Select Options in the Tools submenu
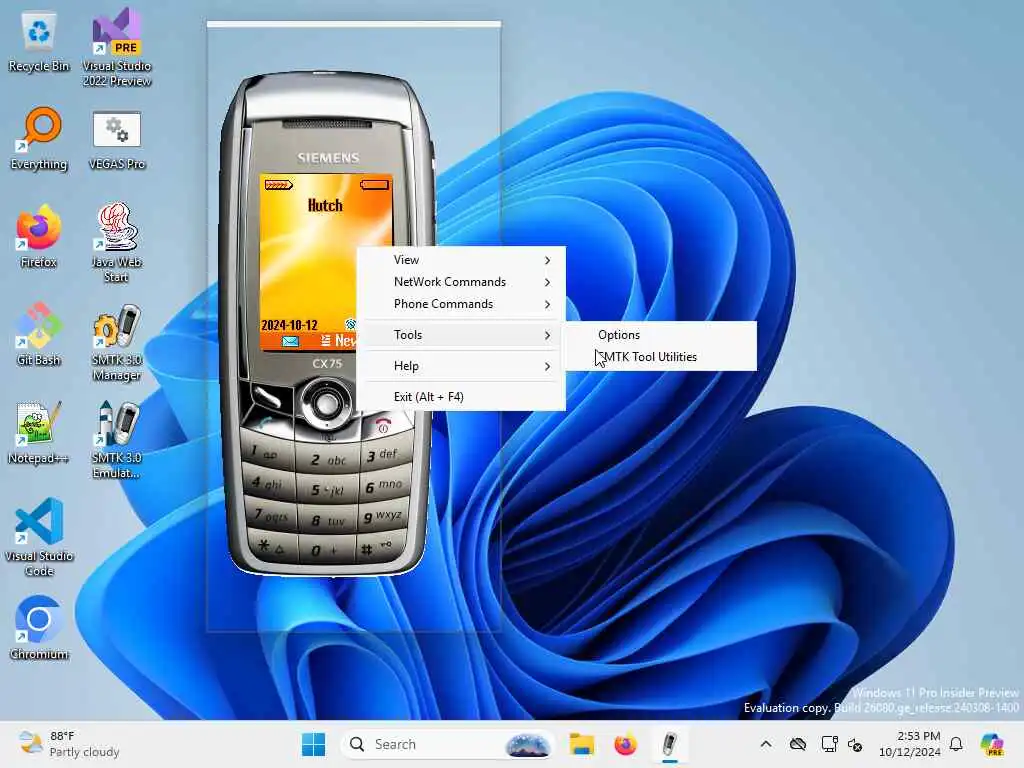Image resolution: width=1024 pixels, height=768 pixels. (x=661, y=335)
